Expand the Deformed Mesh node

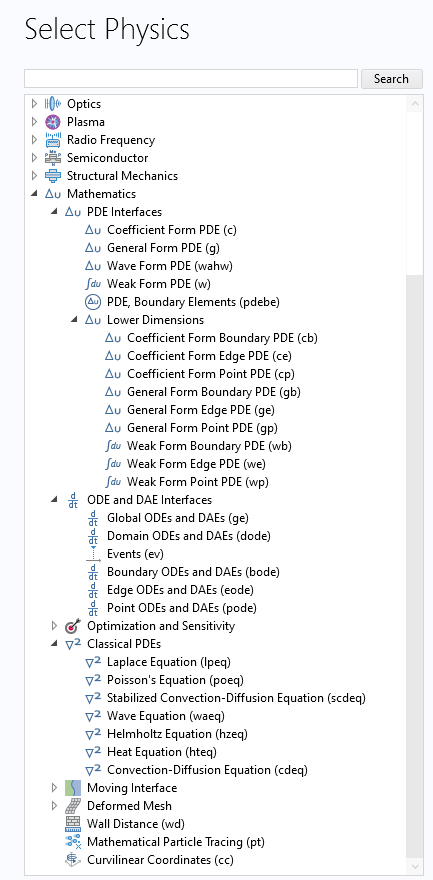(54, 805)
